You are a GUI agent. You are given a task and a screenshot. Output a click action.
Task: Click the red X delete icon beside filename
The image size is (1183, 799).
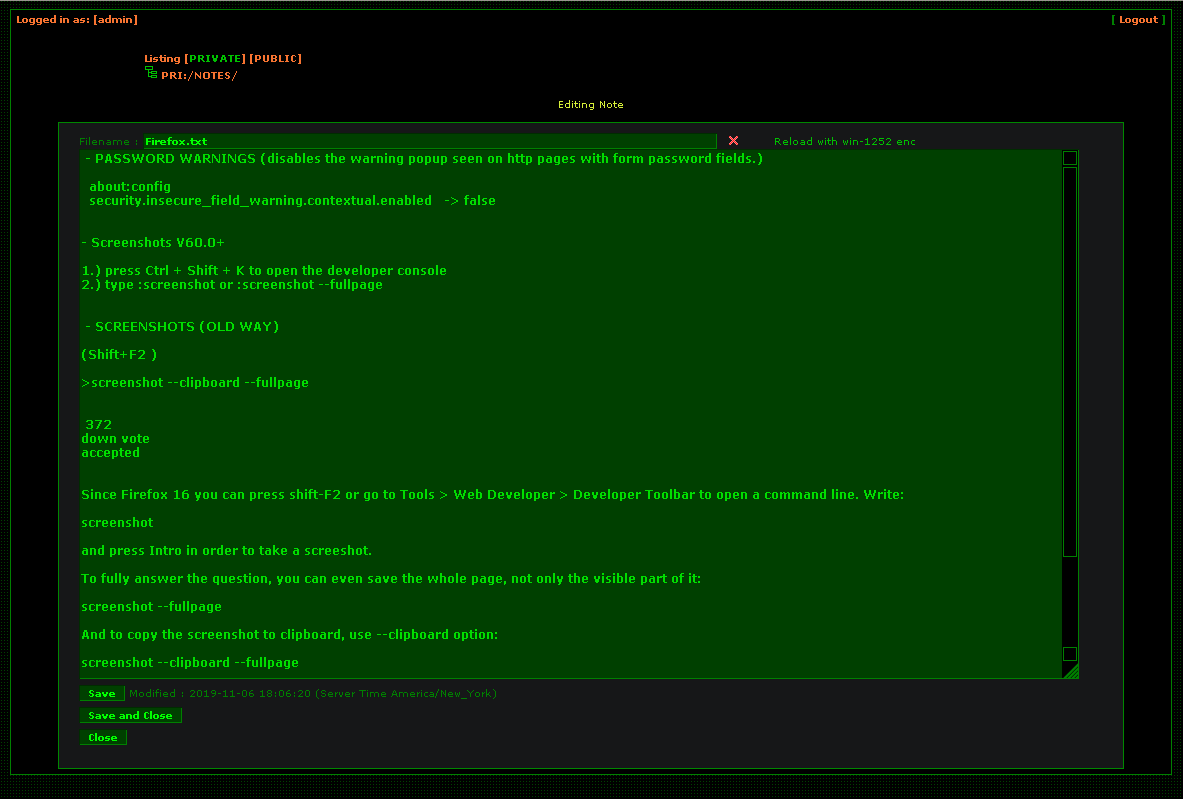click(733, 141)
